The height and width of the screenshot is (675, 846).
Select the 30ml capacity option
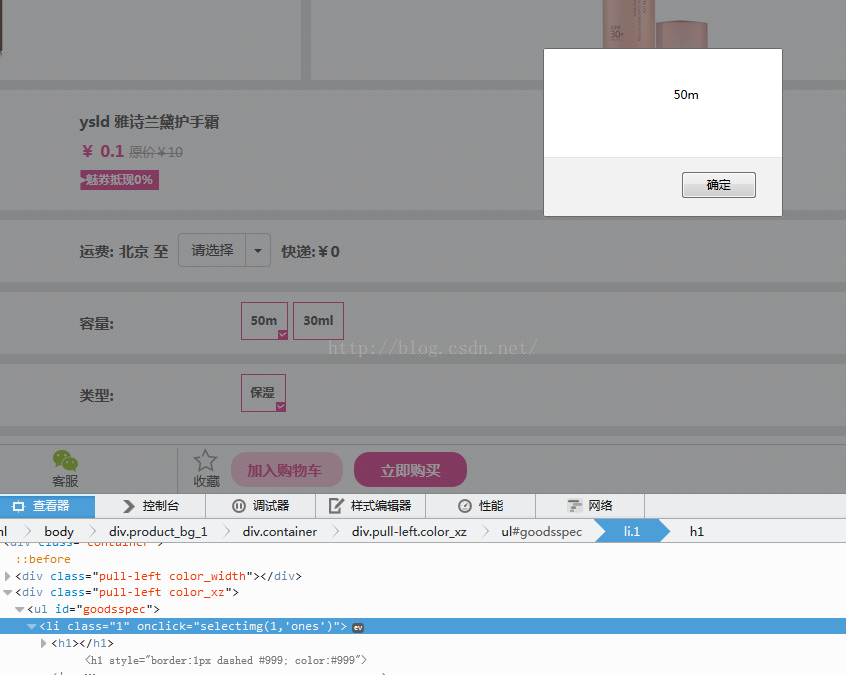[318, 321]
